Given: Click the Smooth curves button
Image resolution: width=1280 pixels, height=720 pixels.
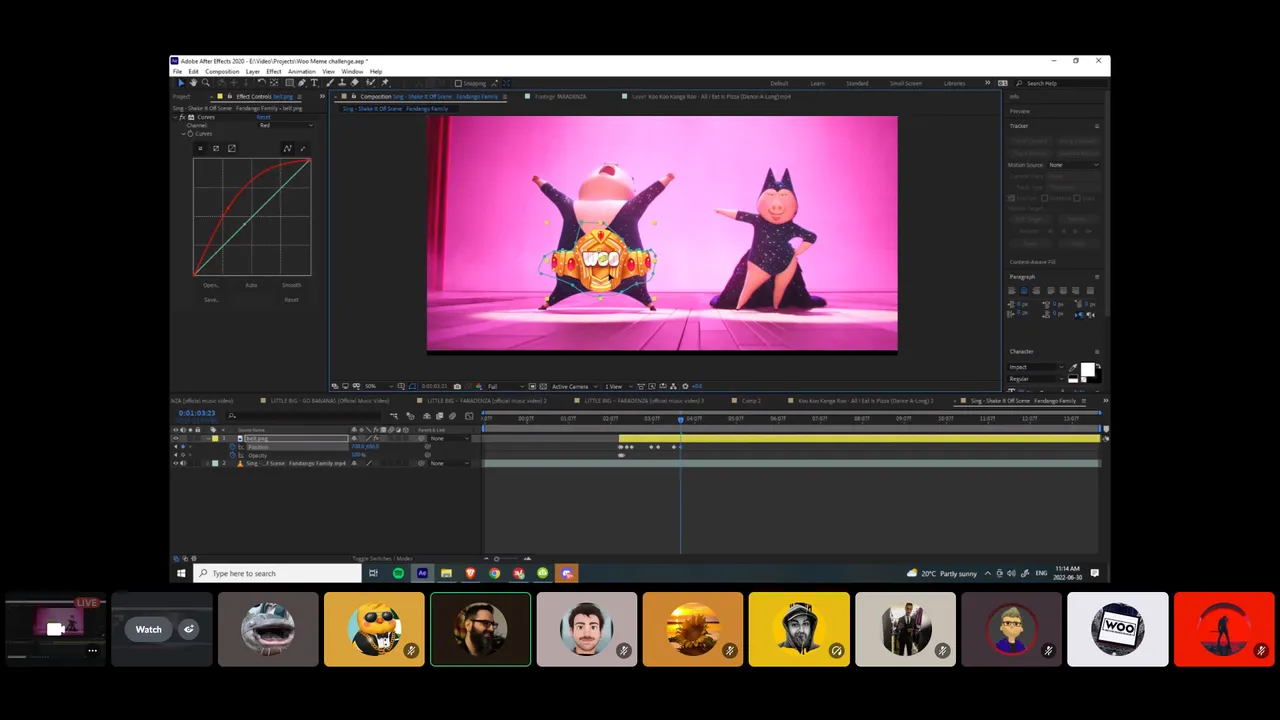Looking at the screenshot, I should coord(291,285).
